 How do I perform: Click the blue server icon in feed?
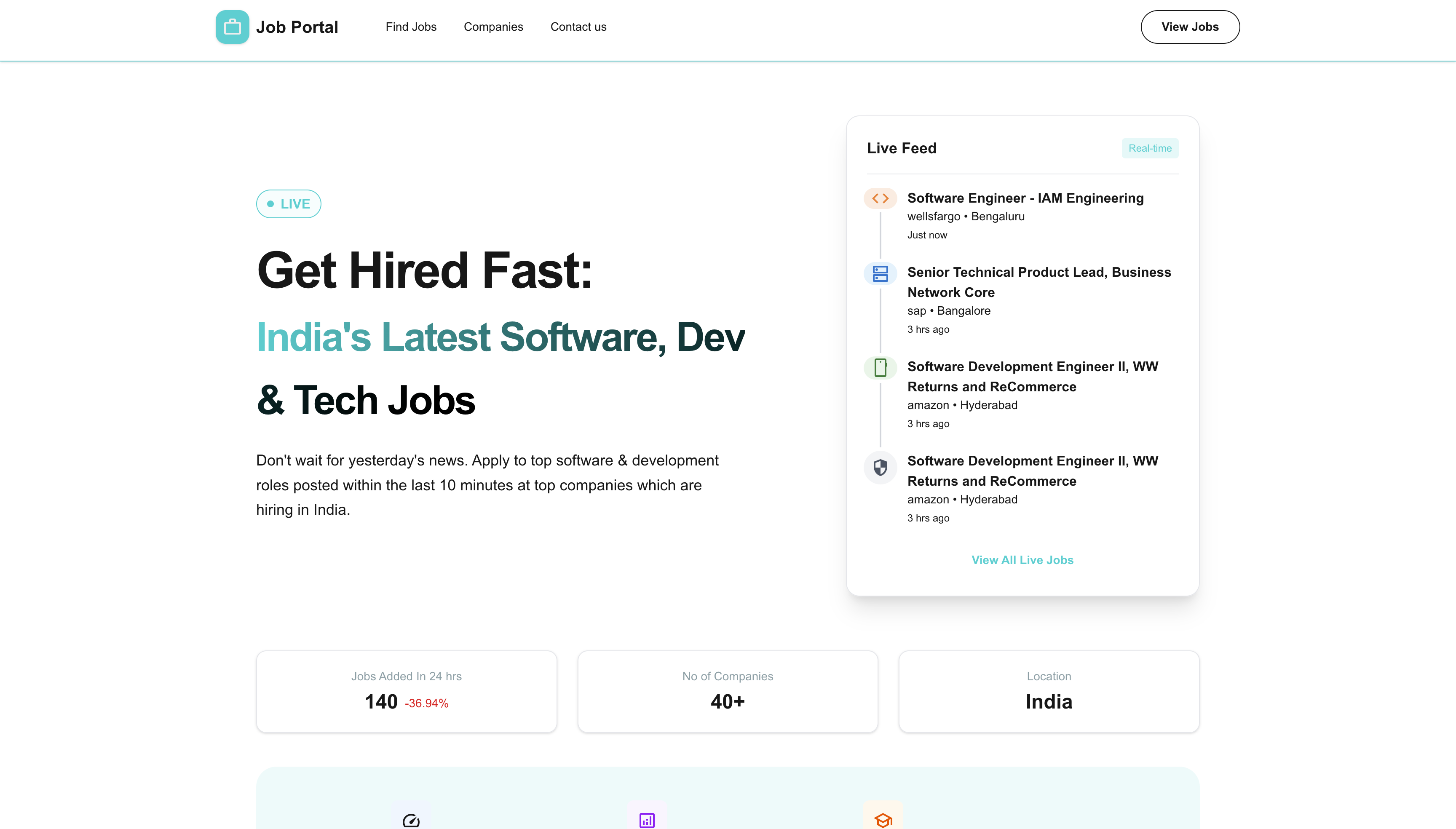pos(881,273)
